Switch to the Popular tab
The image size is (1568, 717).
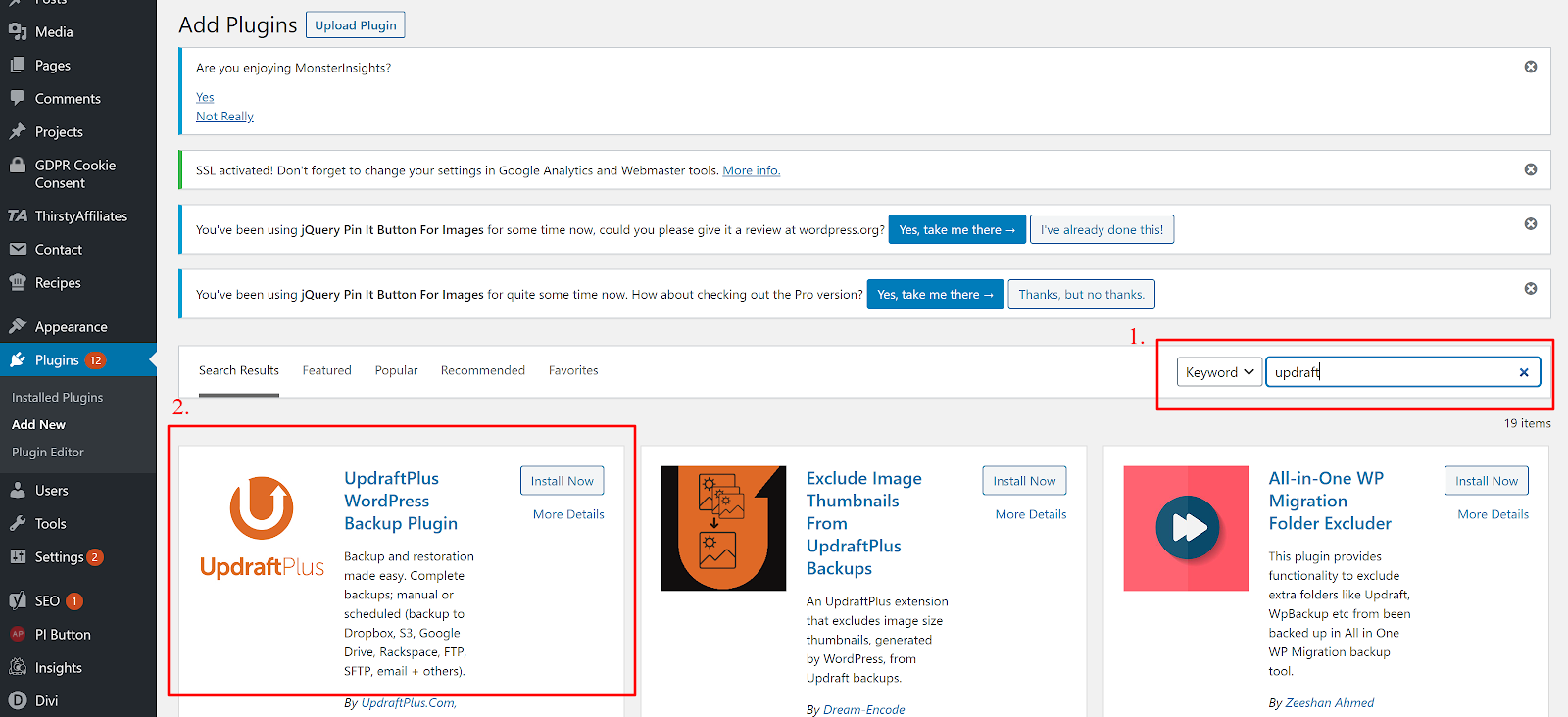click(x=396, y=370)
